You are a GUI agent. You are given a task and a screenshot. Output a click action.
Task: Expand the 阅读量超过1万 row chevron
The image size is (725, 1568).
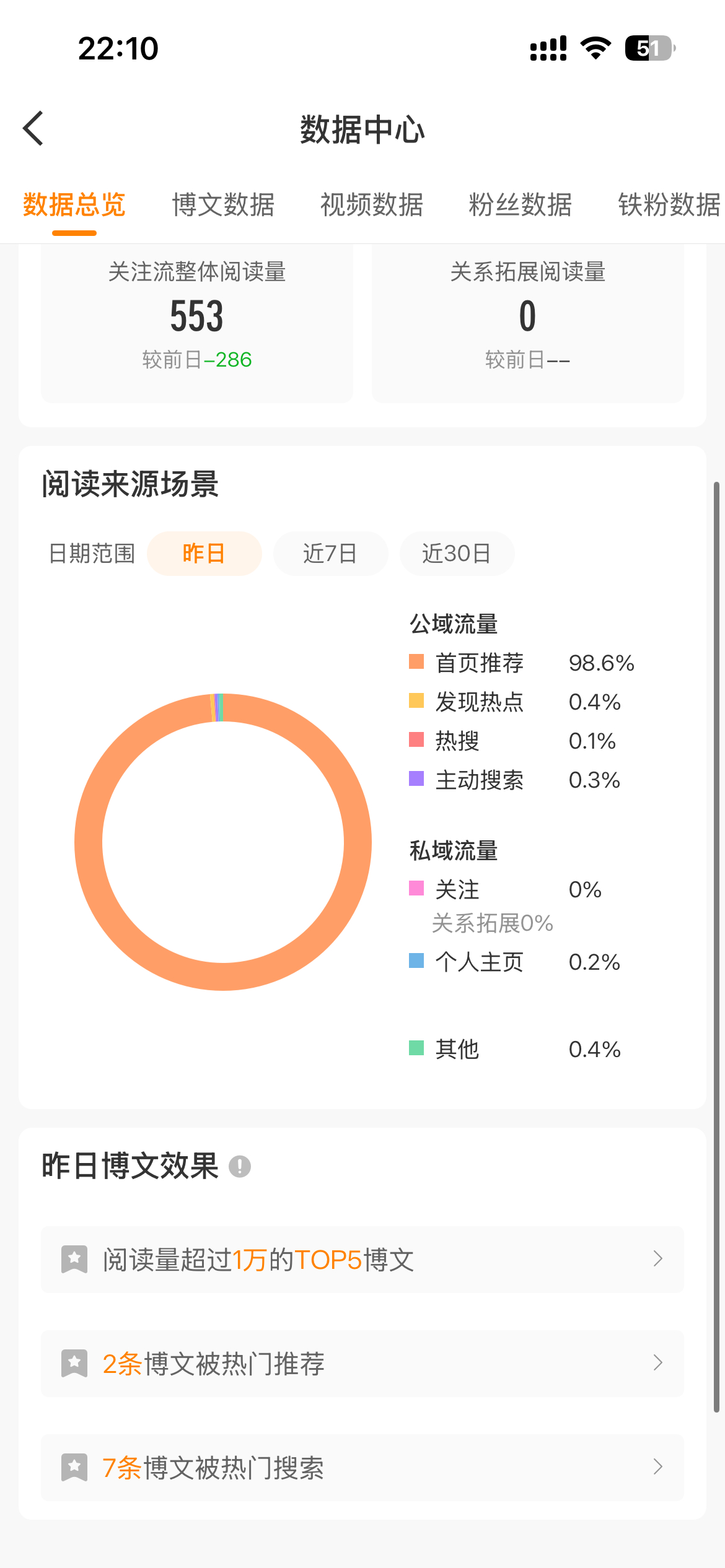(x=658, y=1259)
